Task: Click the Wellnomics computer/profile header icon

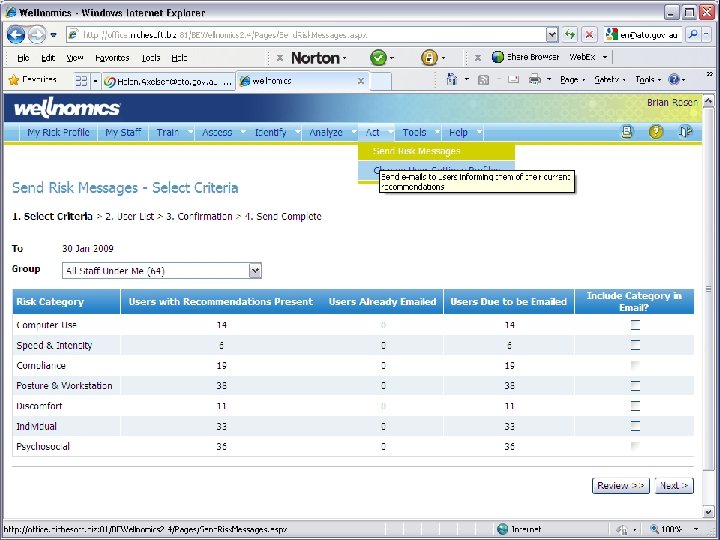Action: point(627,132)
